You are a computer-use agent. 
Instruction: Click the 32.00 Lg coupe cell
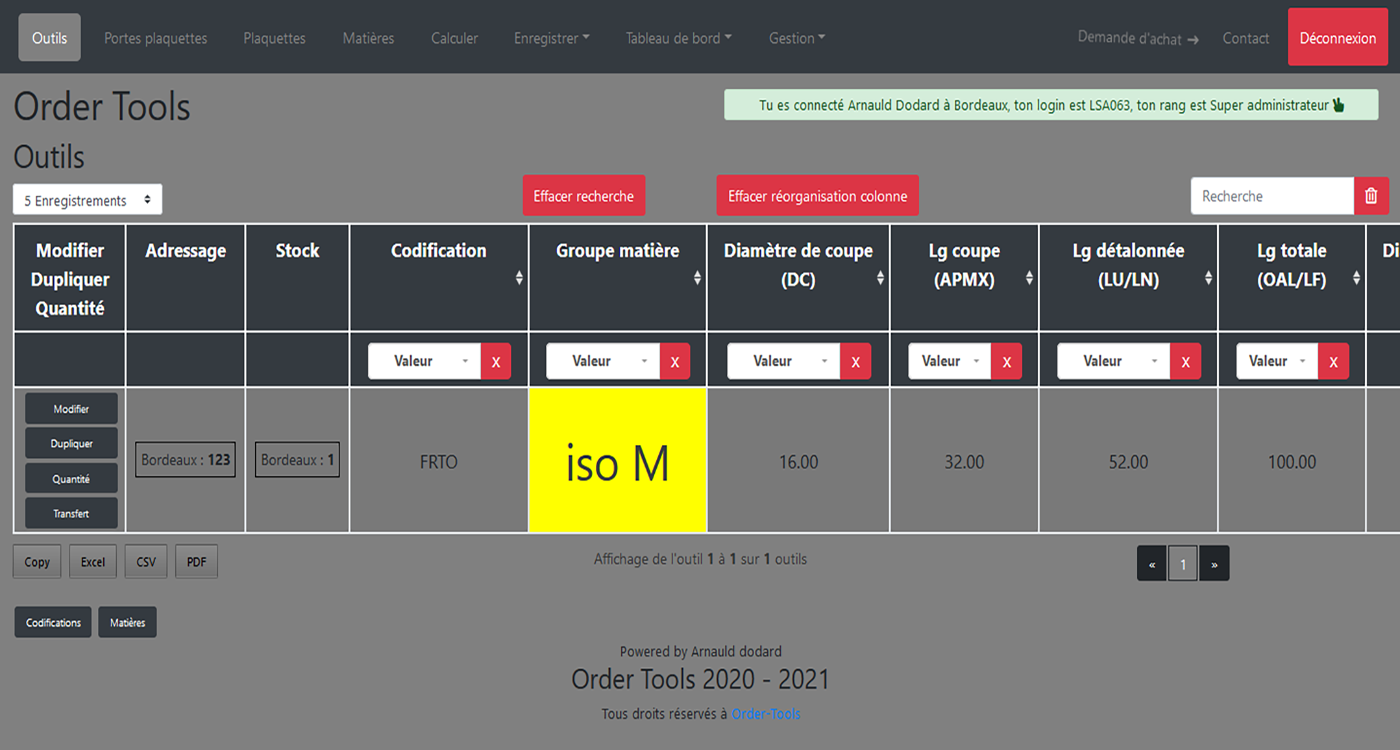coord(964,462)
